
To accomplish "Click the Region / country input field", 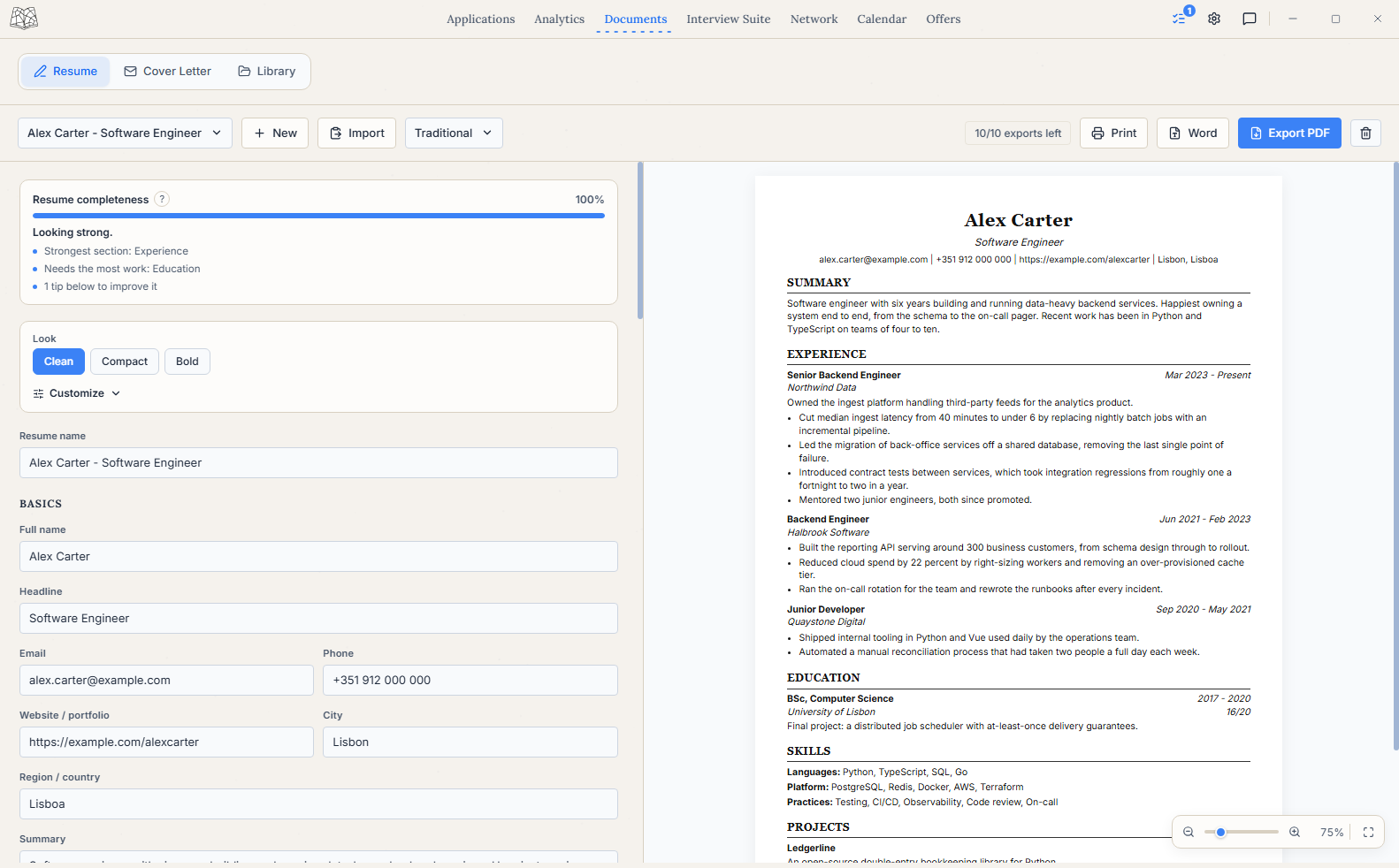I will [x=318, y=804].
